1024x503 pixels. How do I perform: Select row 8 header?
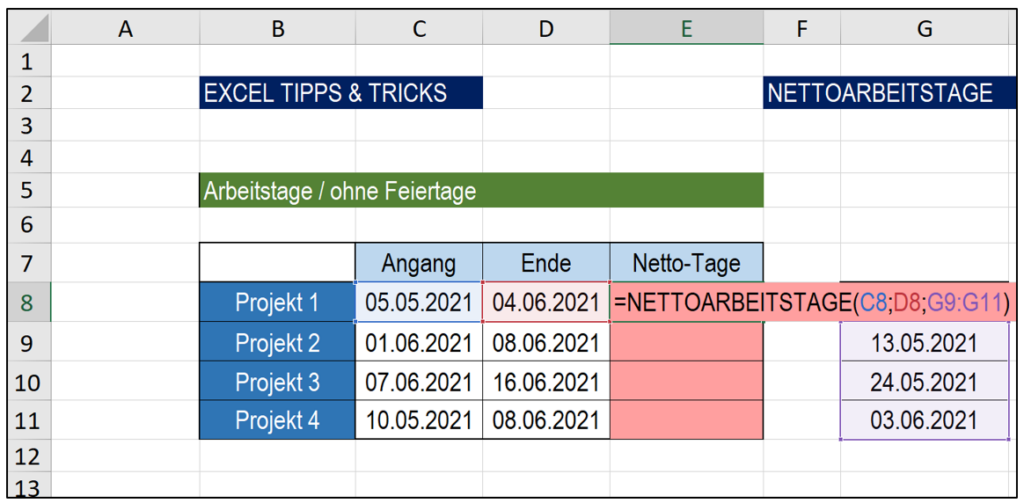click(x=26, y=303)
